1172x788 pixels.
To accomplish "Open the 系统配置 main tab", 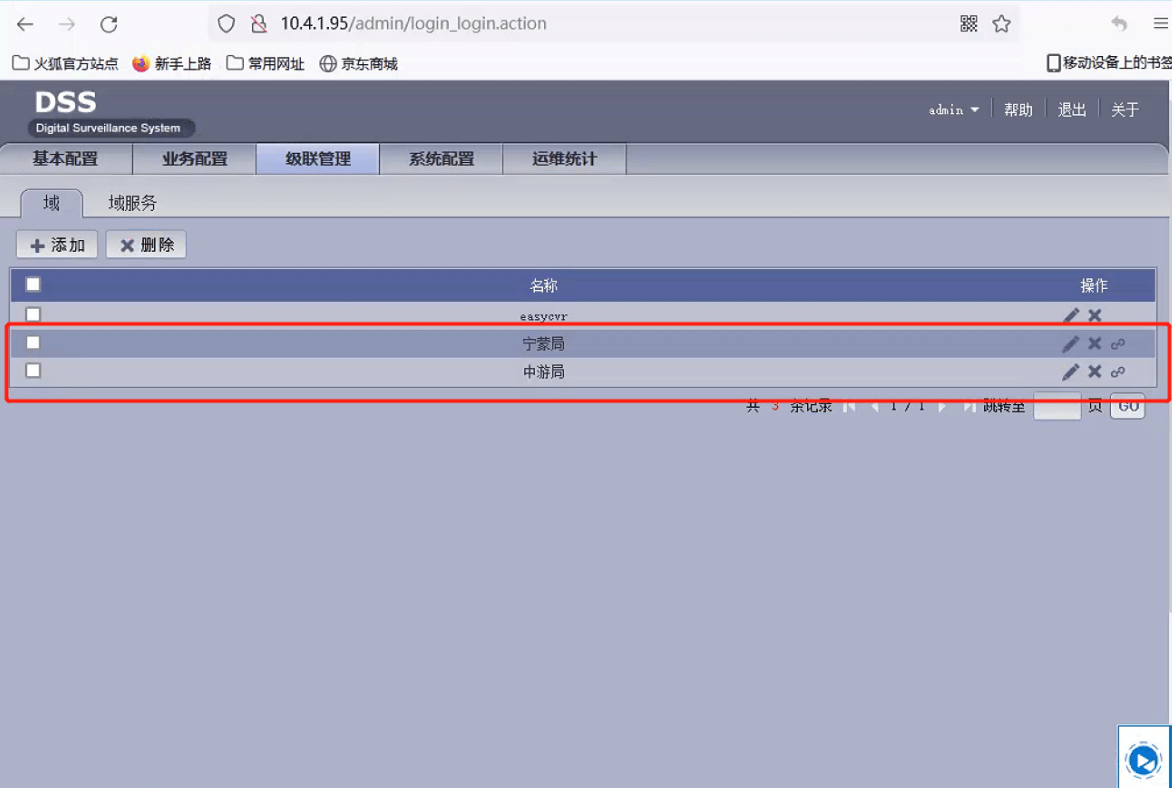I will pyautogui.click(x=441, y=159).
